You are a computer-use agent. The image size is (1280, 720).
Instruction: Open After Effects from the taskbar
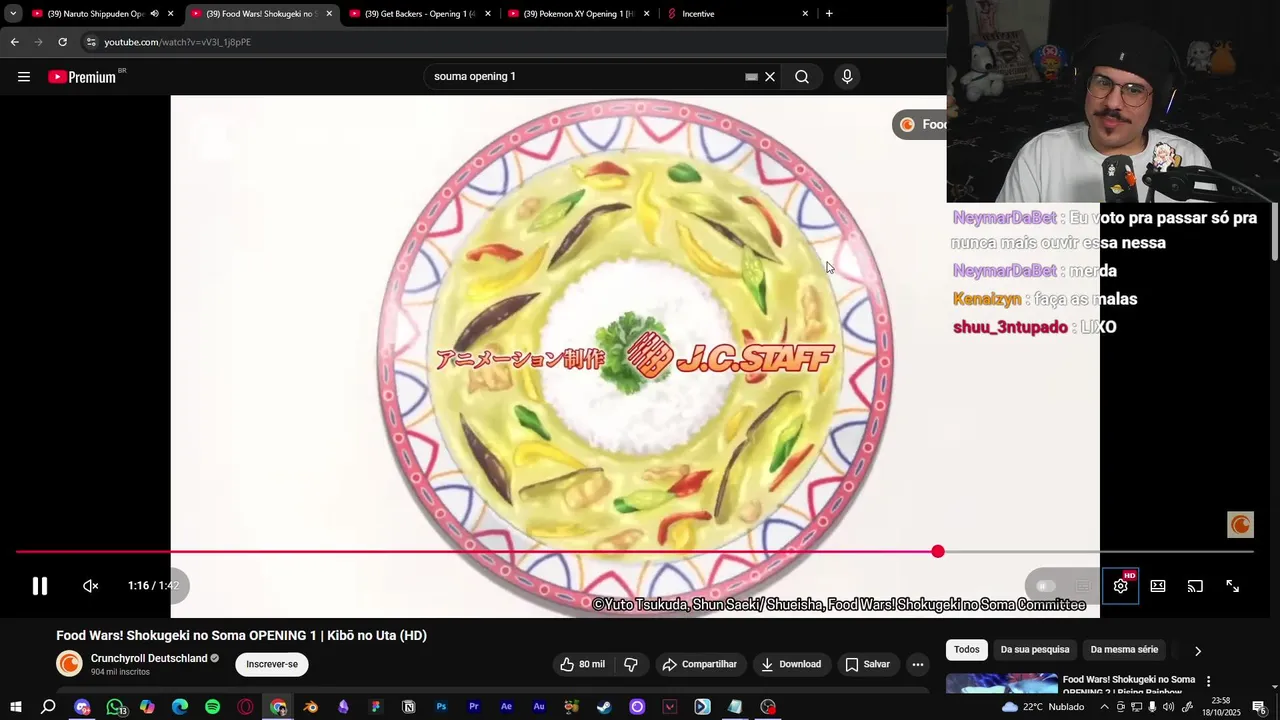coord(506,707)
